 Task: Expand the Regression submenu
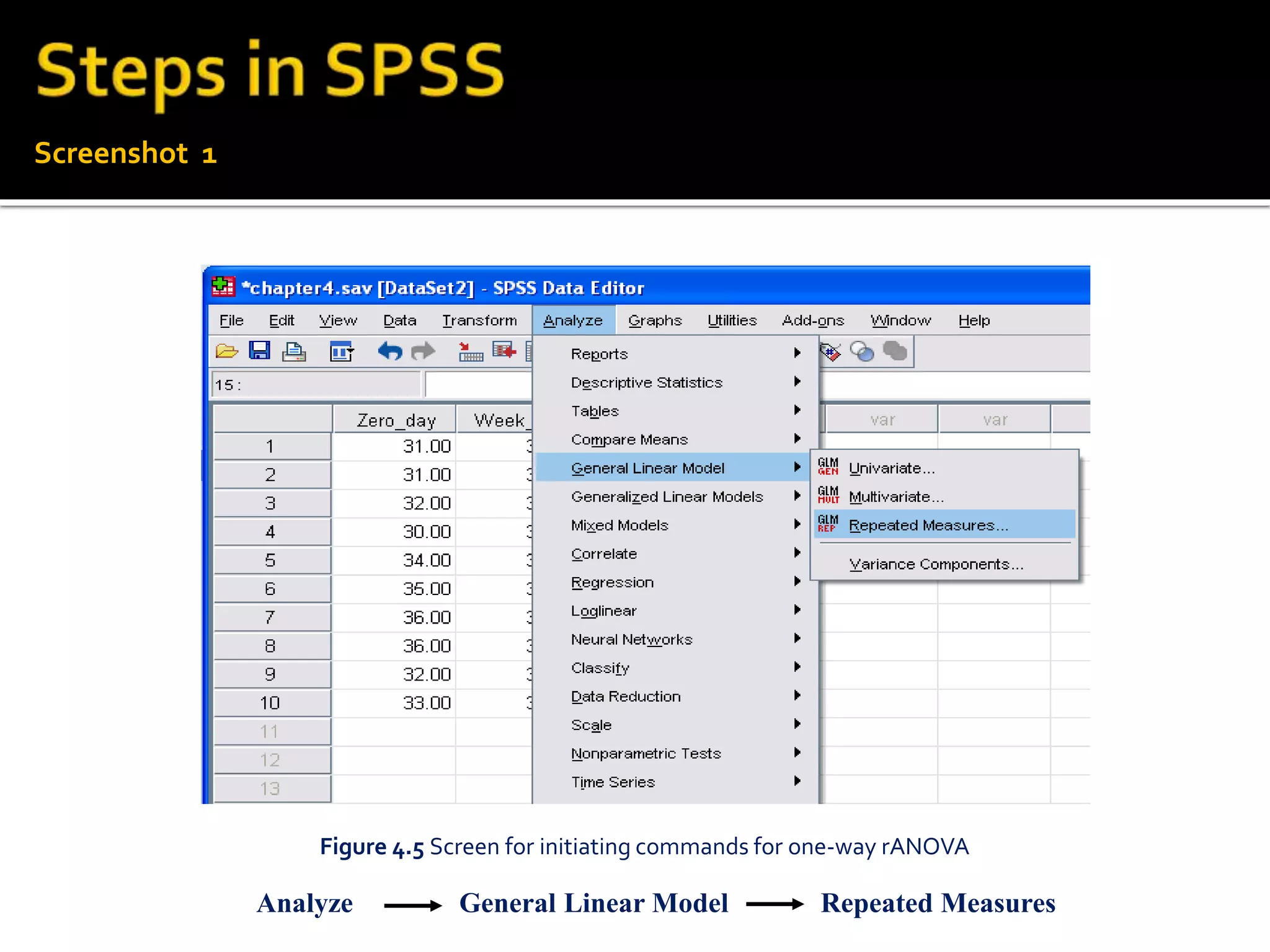coord(676,582)
